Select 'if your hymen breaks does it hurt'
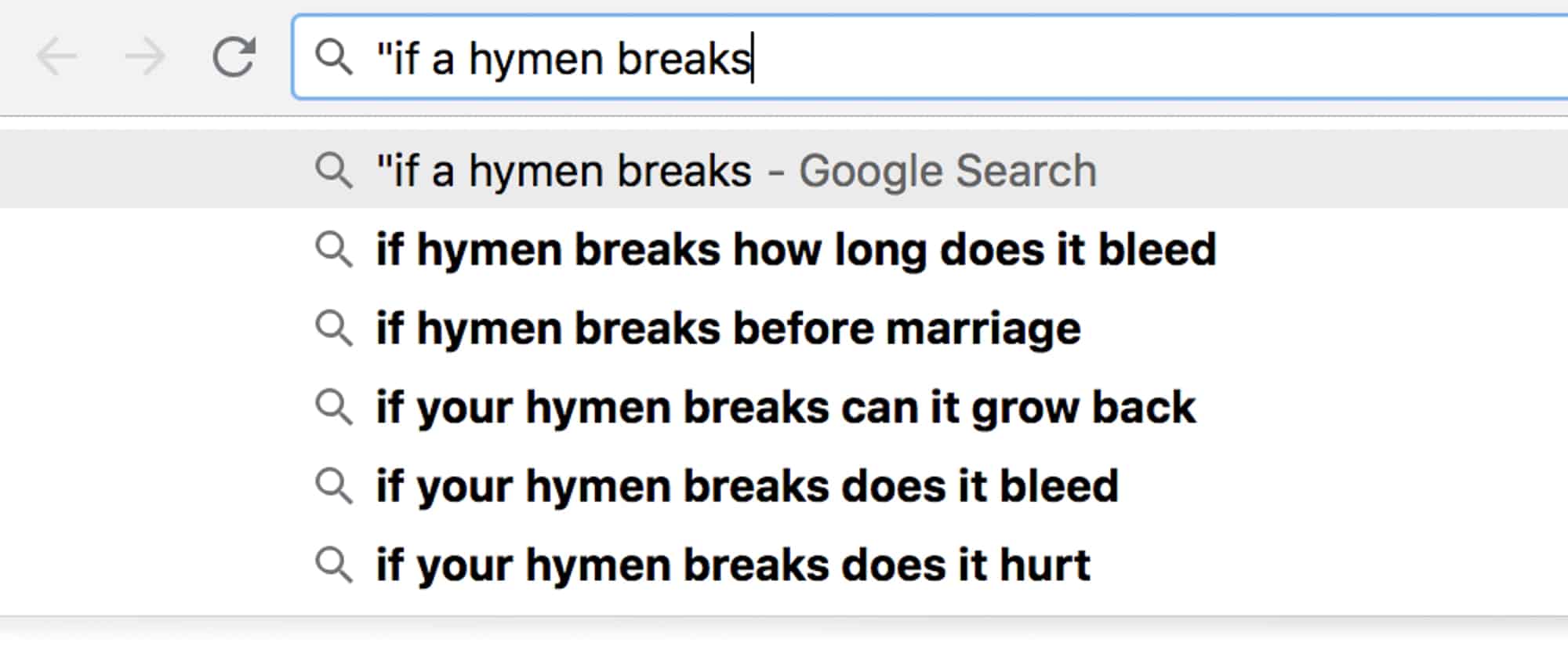Viewport: 1568px width, 650px height. pyautogui.click(x=733, y=565)
